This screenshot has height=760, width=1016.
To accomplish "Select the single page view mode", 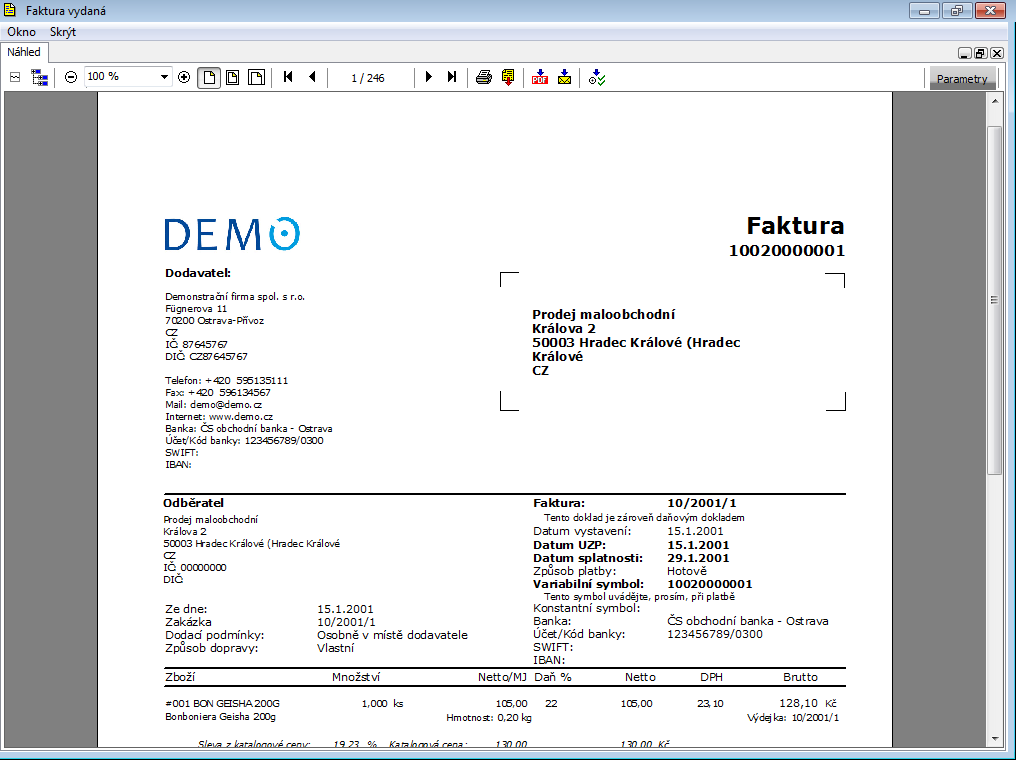I will click(x=209, y=78).
